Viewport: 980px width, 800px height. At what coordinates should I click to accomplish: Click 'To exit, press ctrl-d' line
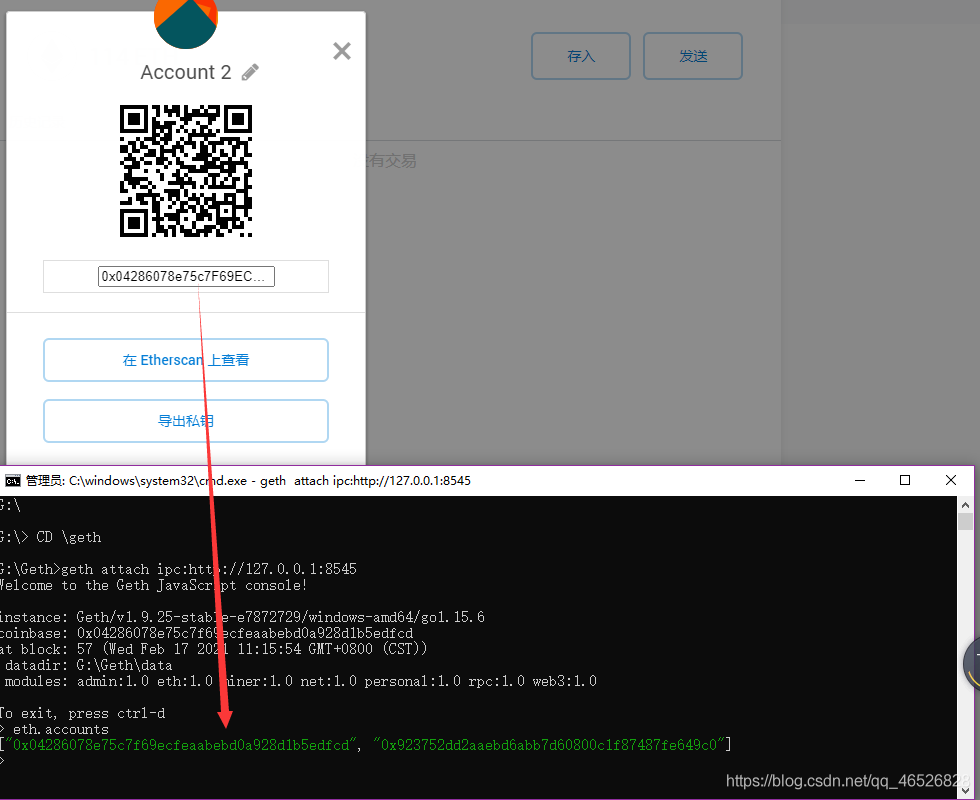pyautogui.click(x=82, y=713)
